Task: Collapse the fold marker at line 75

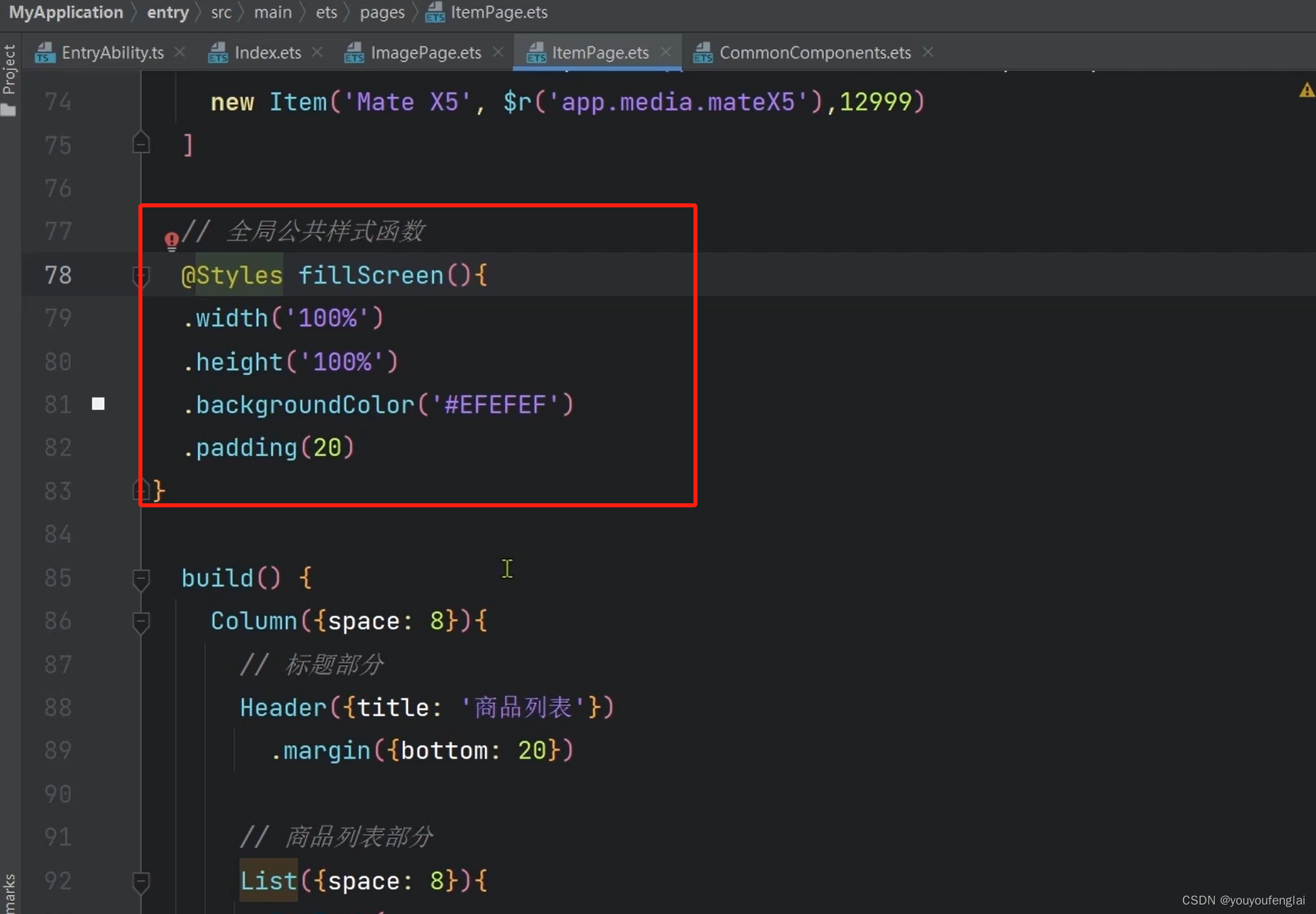Action: [x=141, y=143]
